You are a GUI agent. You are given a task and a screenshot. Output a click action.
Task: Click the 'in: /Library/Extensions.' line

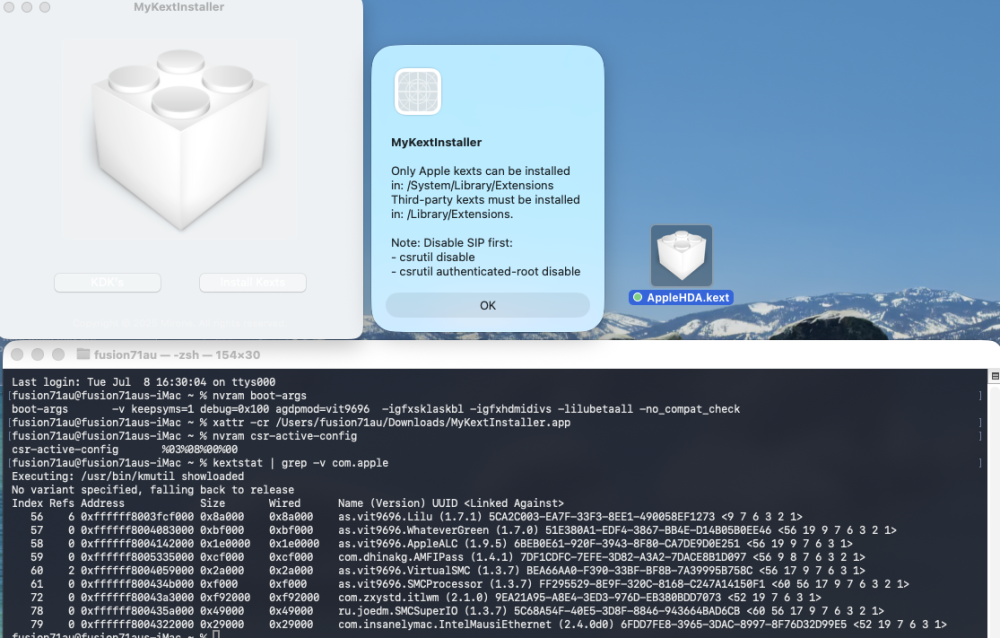[452, 214]
